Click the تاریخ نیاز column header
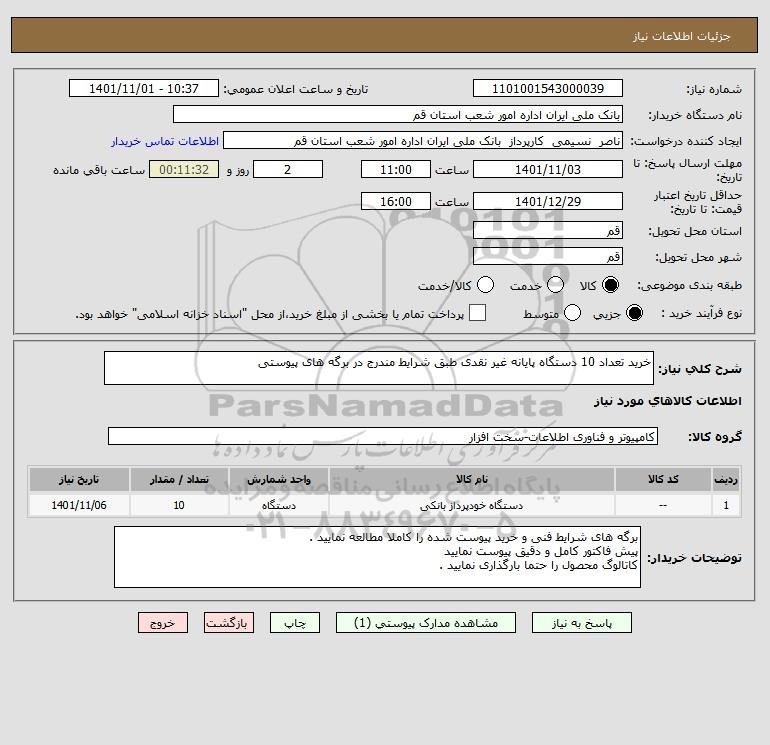The image size is (770, 745). pyautogui.click(x=79, y=479)
